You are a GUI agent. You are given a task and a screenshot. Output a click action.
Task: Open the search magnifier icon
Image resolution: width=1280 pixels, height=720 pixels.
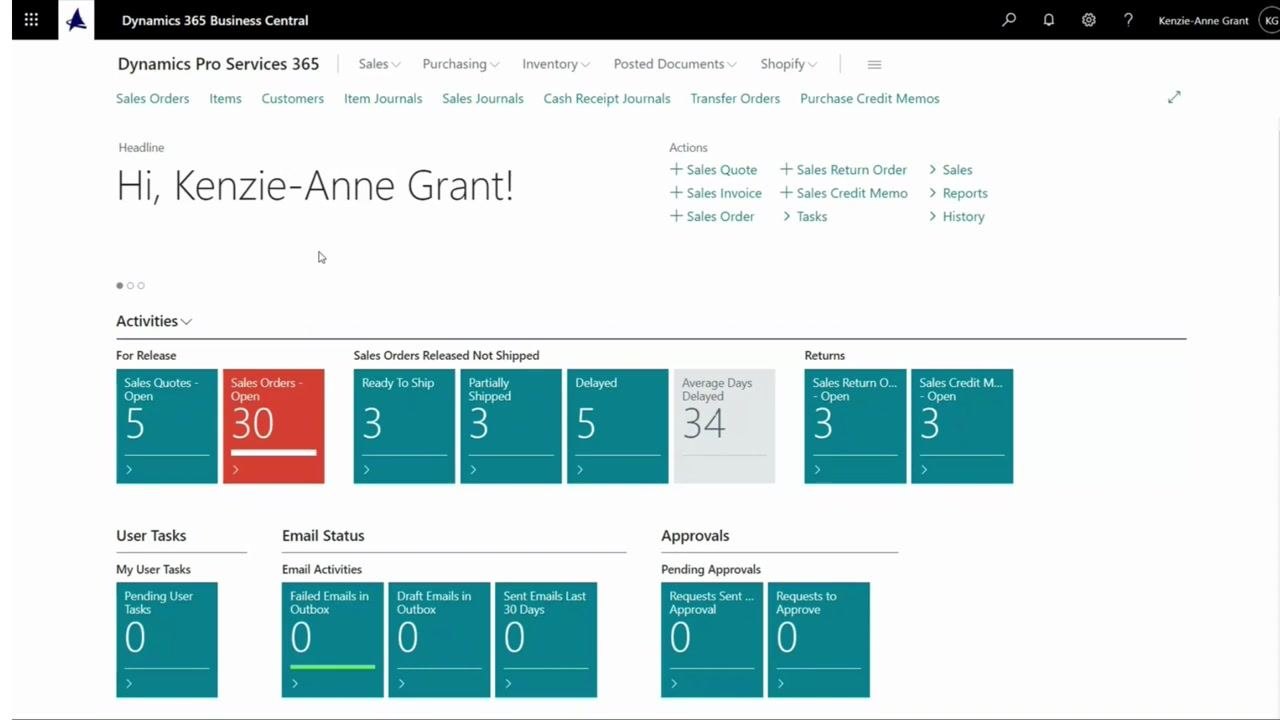point(1009,20)
